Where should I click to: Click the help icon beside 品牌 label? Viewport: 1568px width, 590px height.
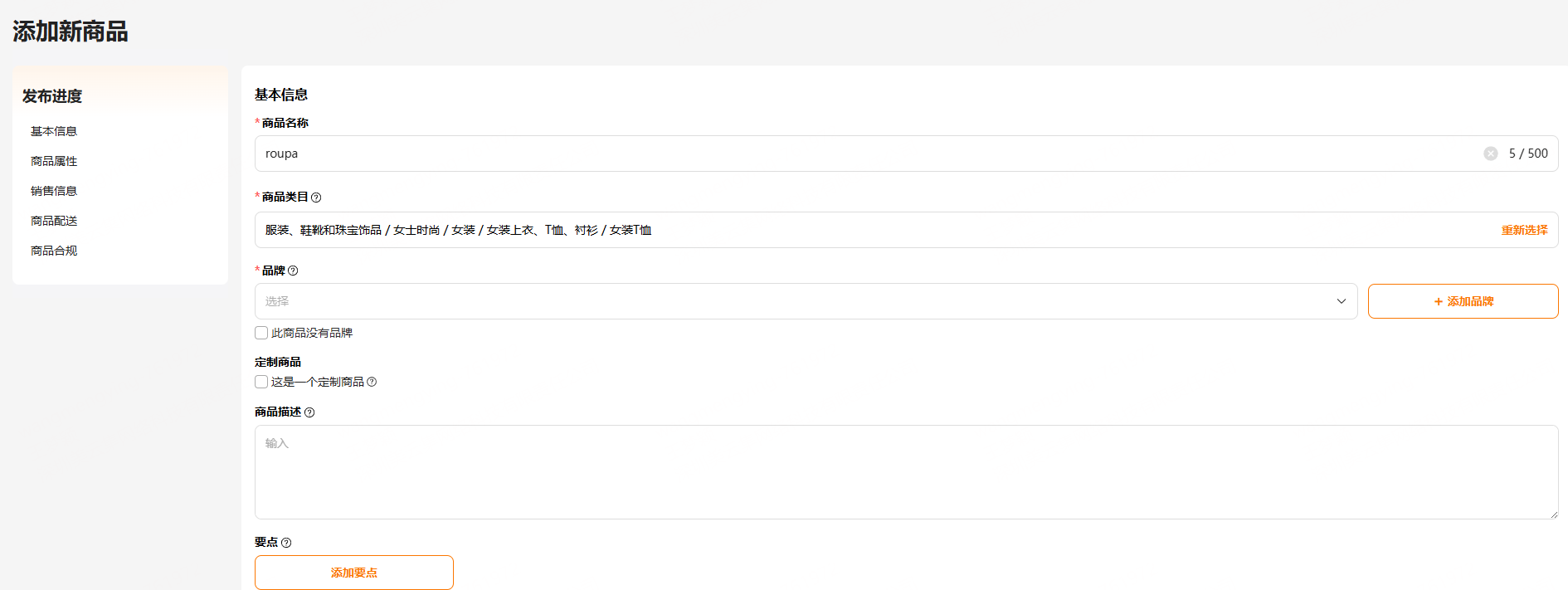click(293, 271)
